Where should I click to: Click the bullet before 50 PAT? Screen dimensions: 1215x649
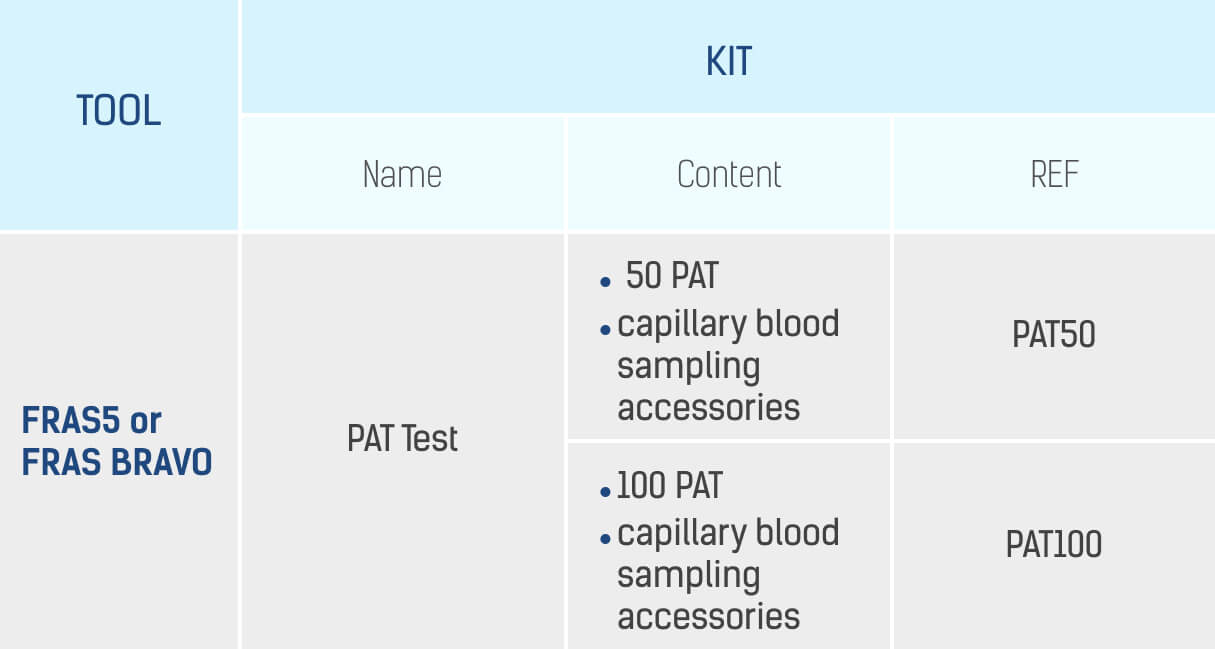pos(605,282)
